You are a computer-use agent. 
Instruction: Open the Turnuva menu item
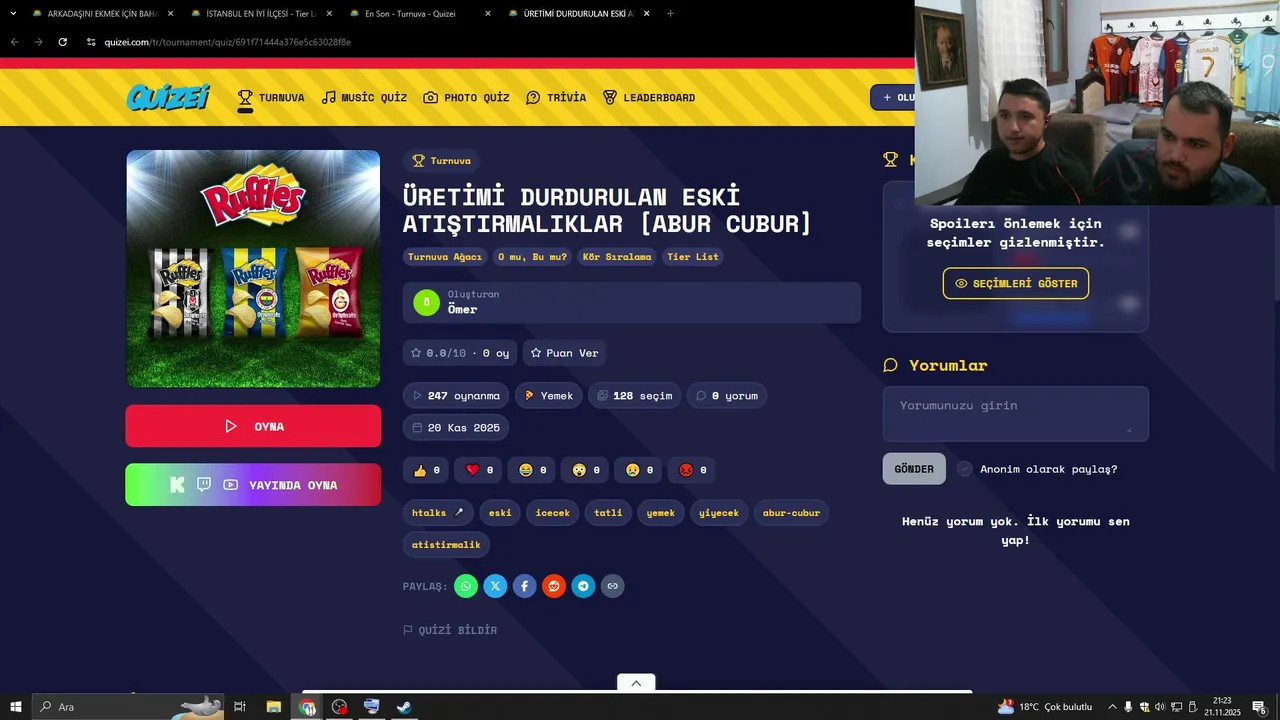point(271,97)
